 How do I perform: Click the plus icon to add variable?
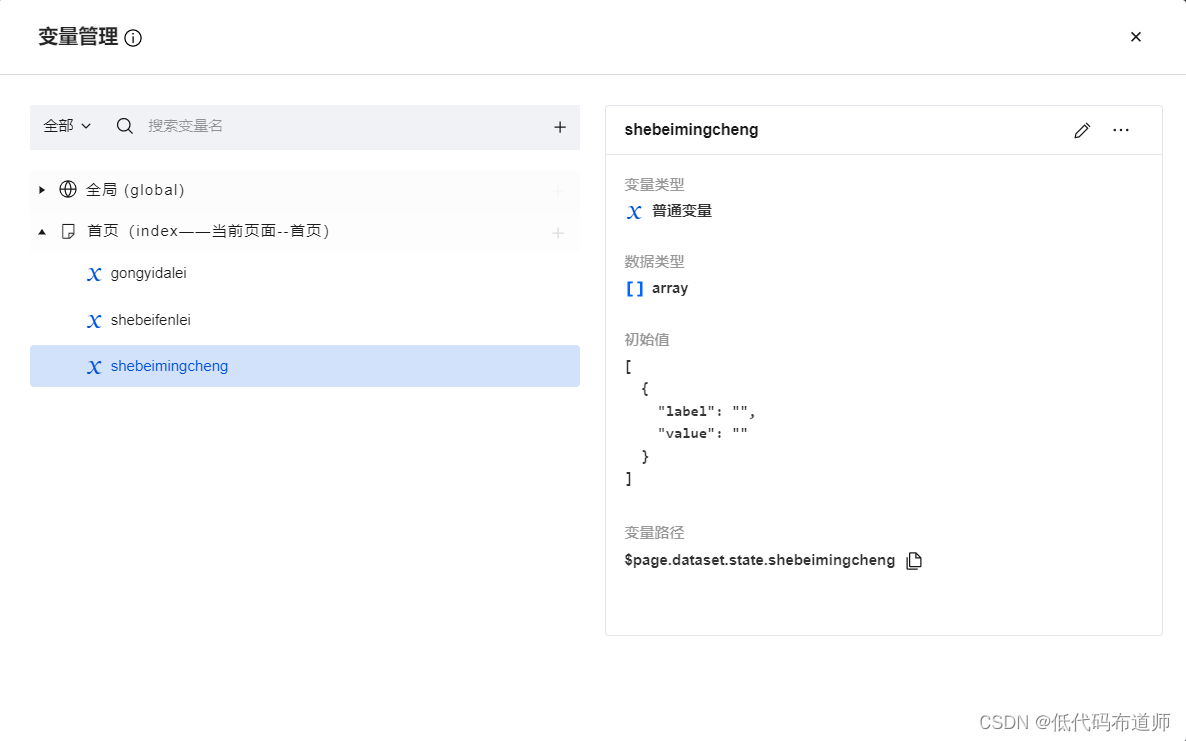[x=560, y=127]
